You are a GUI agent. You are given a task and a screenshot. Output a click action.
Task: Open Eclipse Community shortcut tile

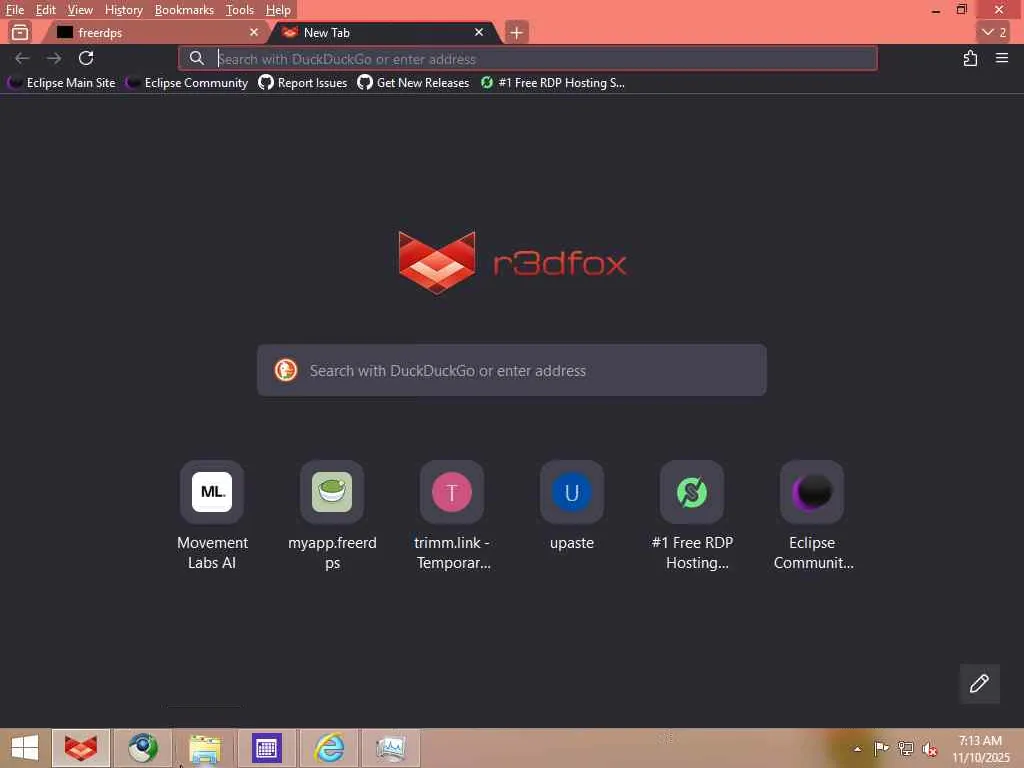(x=812, y=516)
